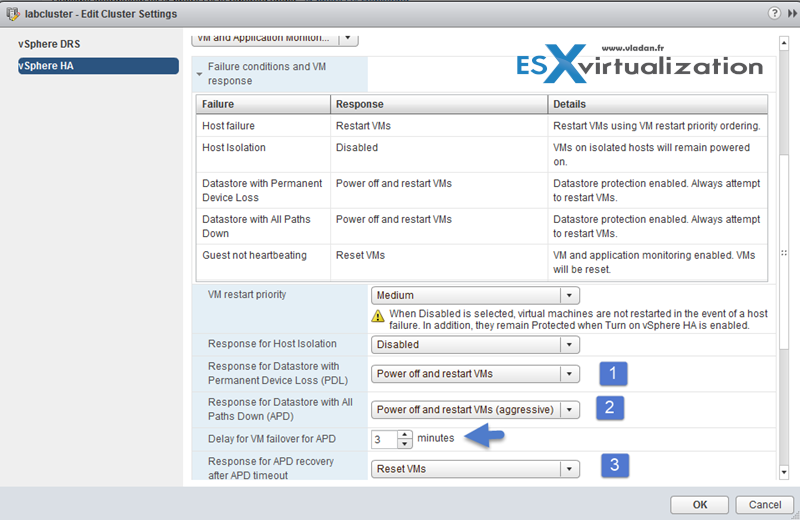
Task: Open the help question mark icon
Action: point(774,13)
